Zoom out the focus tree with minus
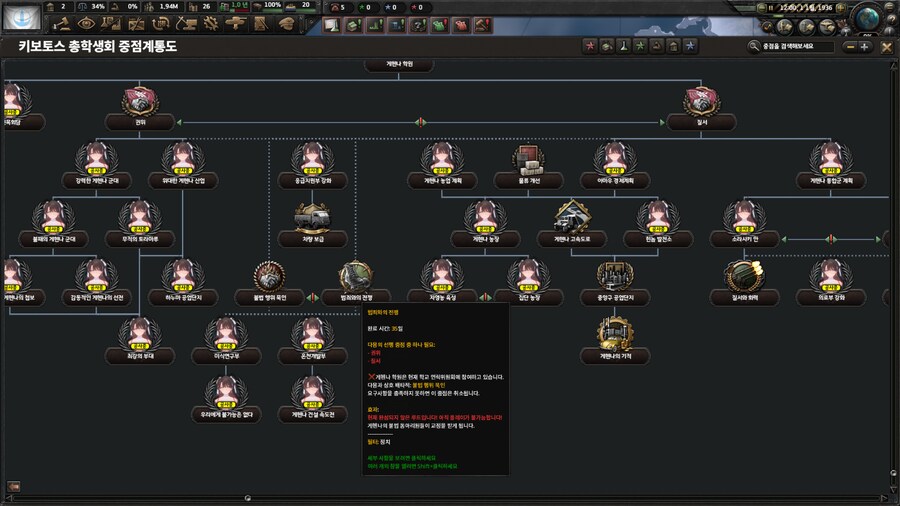The image size is (900, 506). 850,46
